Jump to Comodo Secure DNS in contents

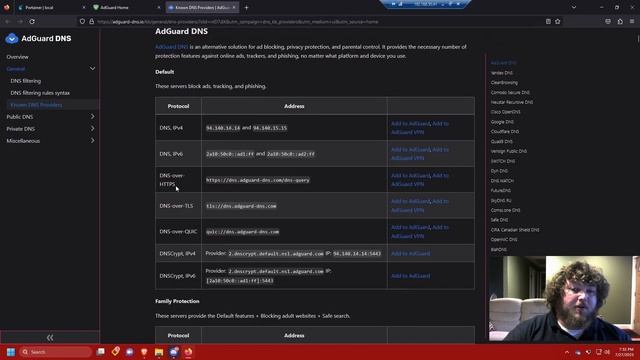pos(510,92)
